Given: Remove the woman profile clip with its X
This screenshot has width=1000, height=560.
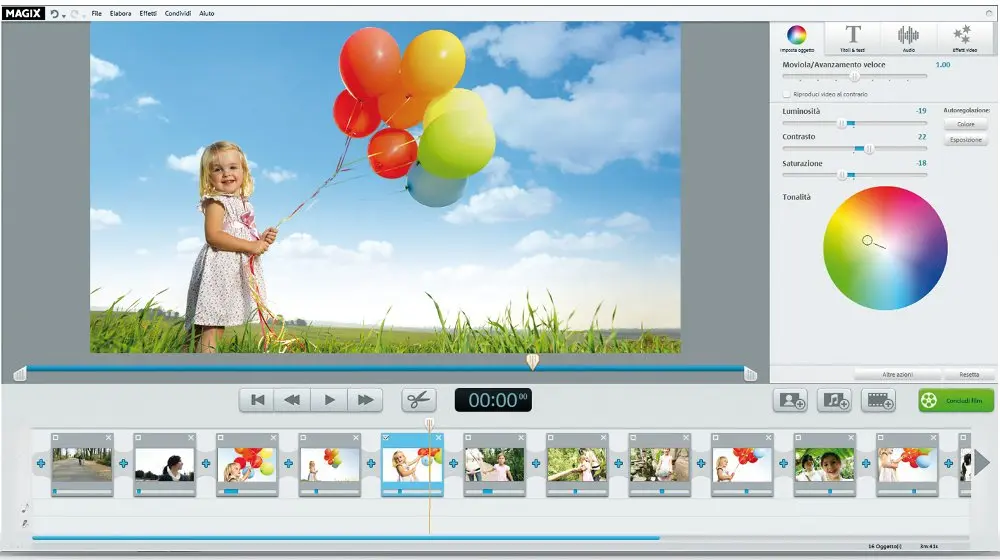Looking at the screenshot, I should 191,438.
